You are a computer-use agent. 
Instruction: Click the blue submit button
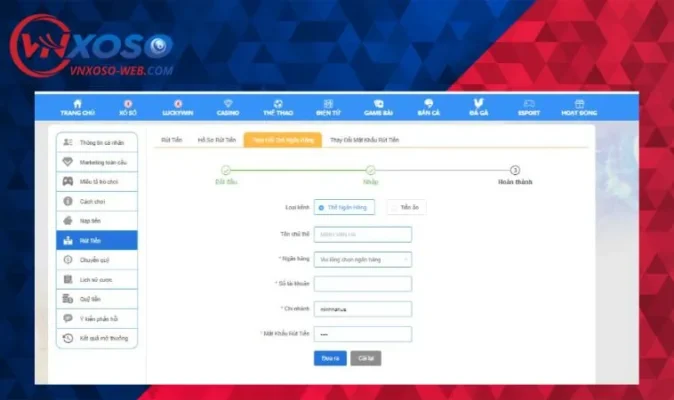[x=330, y=358]
